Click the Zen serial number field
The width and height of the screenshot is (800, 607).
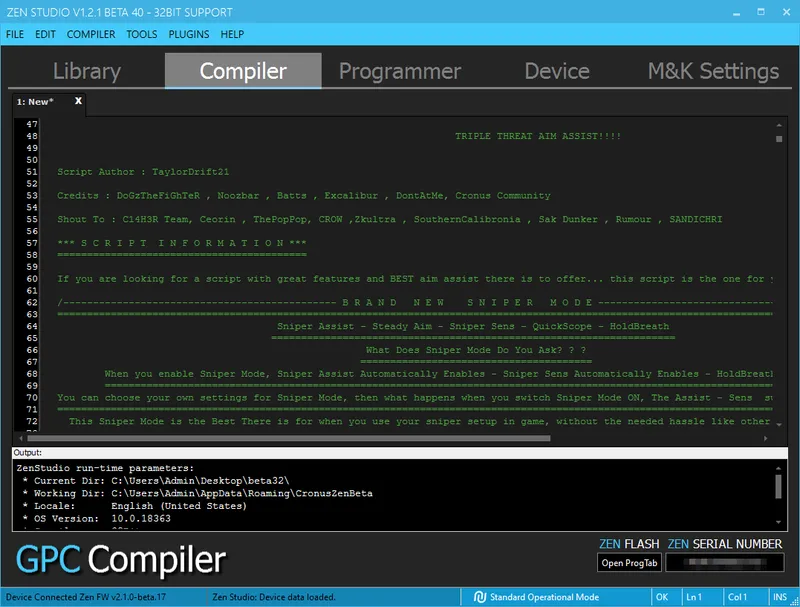(724, 563)
